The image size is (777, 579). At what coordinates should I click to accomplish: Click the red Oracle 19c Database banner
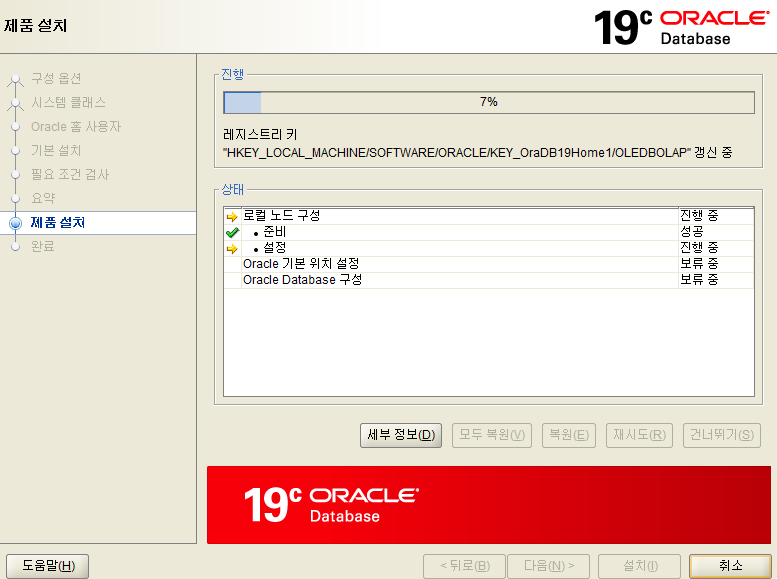[489, 505]
